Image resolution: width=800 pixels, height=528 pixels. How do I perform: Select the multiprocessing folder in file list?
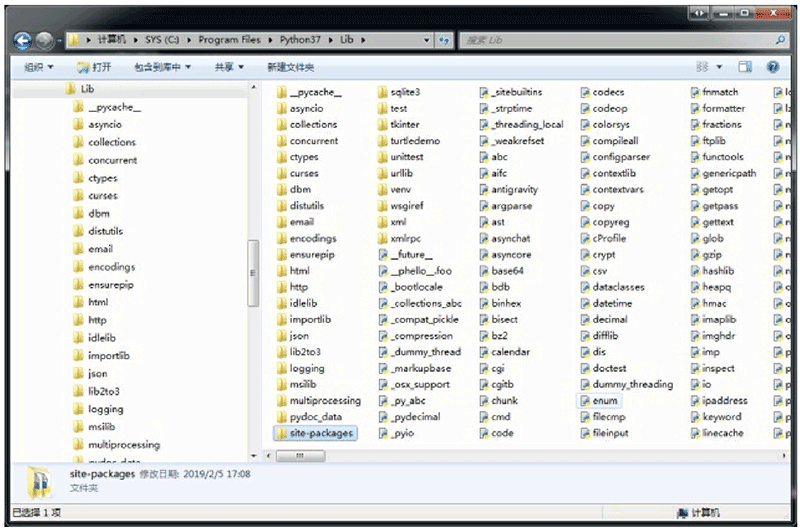319,401
